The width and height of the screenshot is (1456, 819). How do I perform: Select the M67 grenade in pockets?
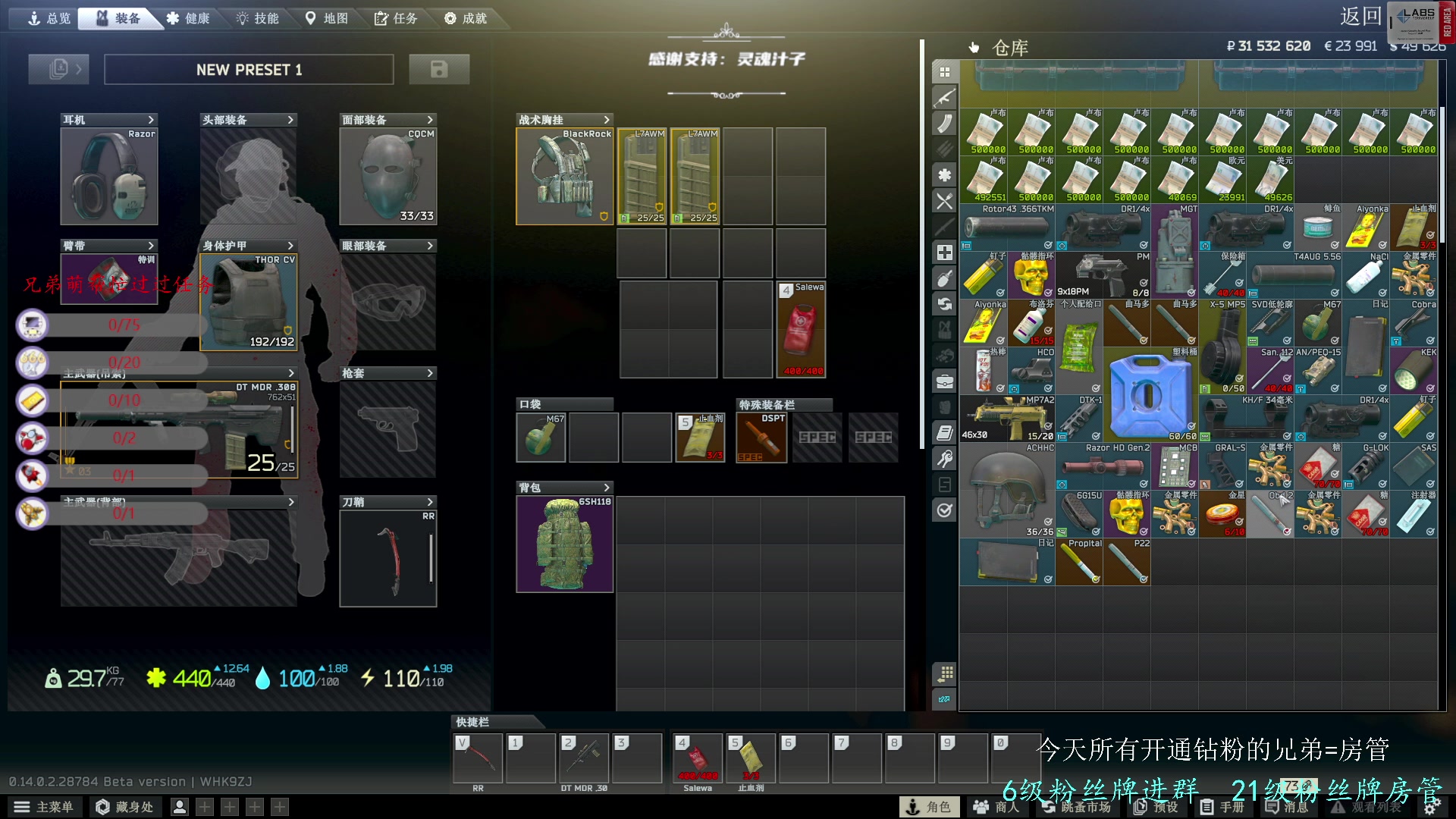click(541, 438)
